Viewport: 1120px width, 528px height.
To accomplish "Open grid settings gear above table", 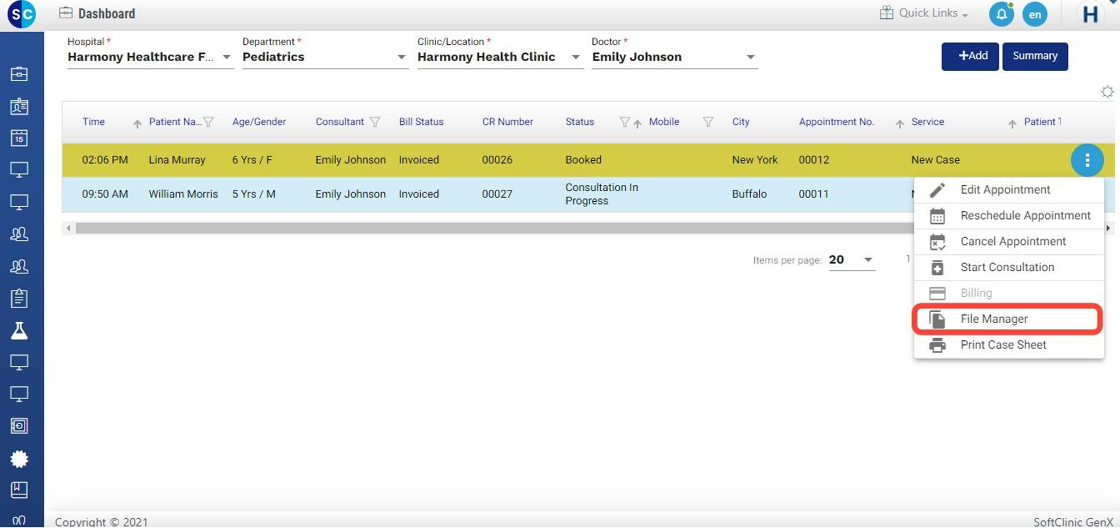I will point(1107,91).
